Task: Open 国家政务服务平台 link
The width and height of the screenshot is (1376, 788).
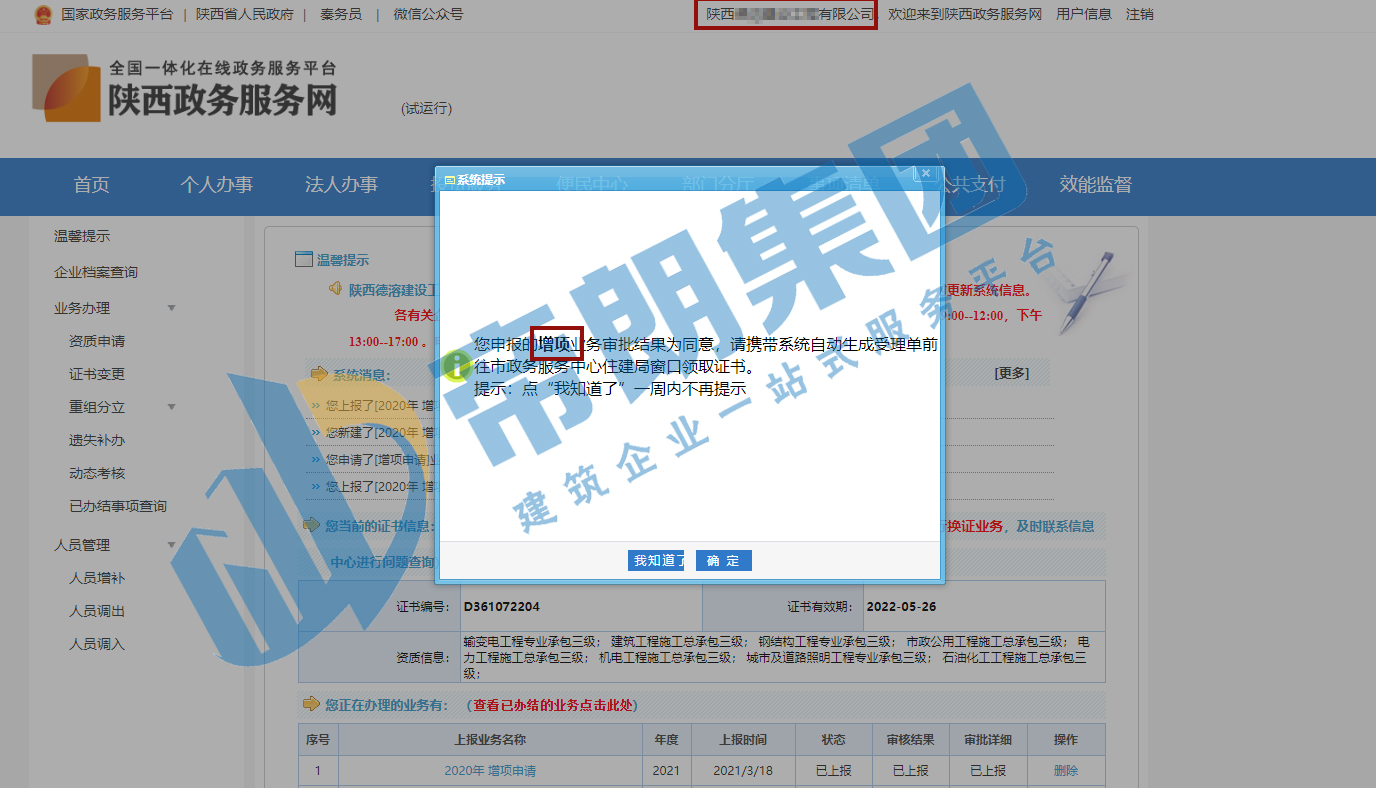Action: point(117,14)
